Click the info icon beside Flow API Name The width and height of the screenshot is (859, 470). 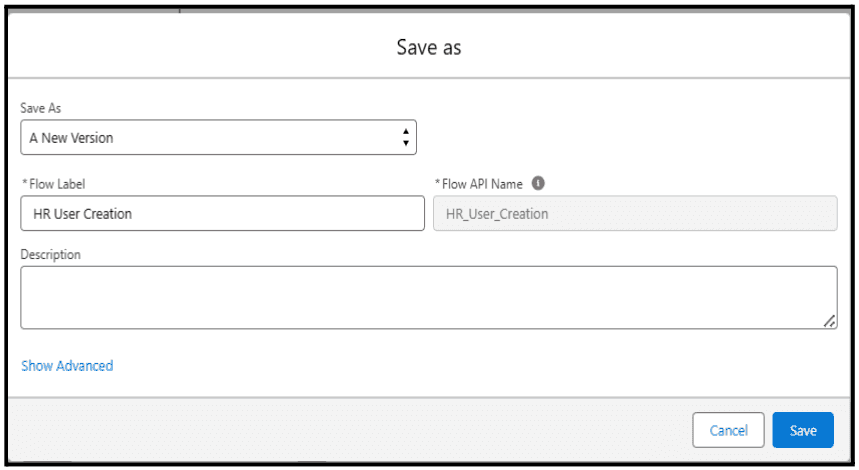point(538,183)
